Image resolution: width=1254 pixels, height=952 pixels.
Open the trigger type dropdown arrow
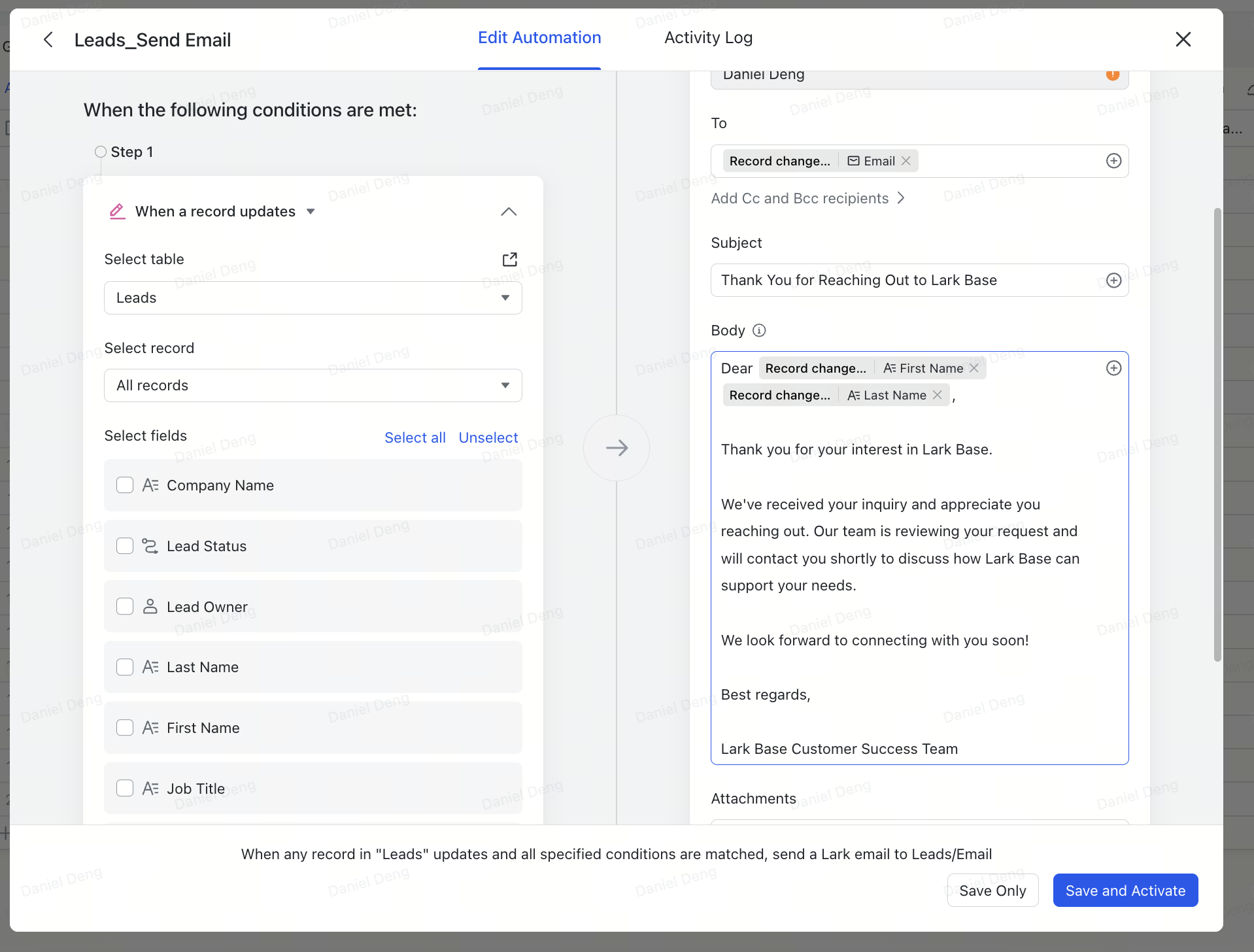pyautogui.click(x=311, y=212)
